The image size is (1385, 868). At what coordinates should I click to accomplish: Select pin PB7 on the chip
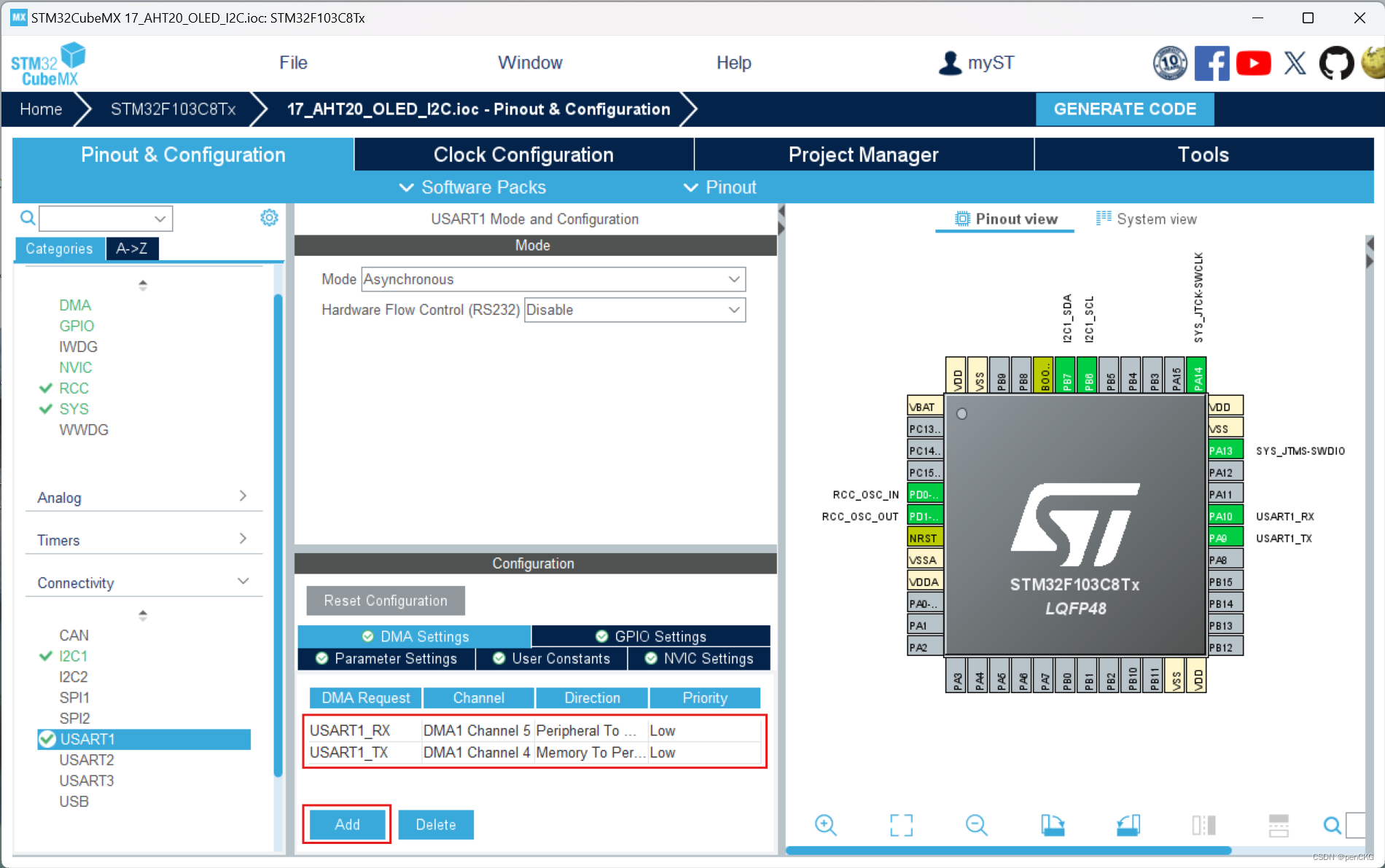pos(1066,375)
